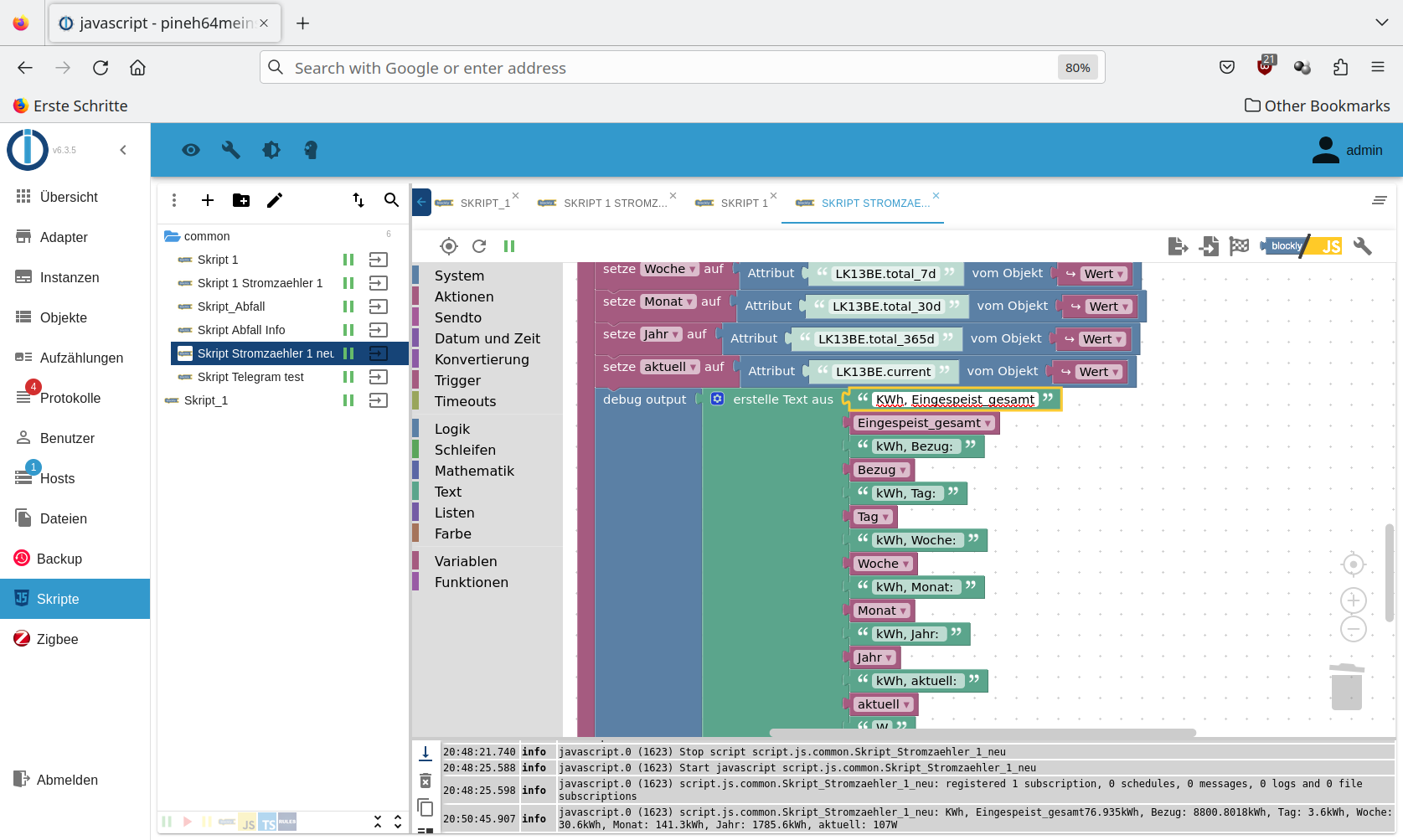
Task: Open Funktionen block category
Action: pos(472,582)
